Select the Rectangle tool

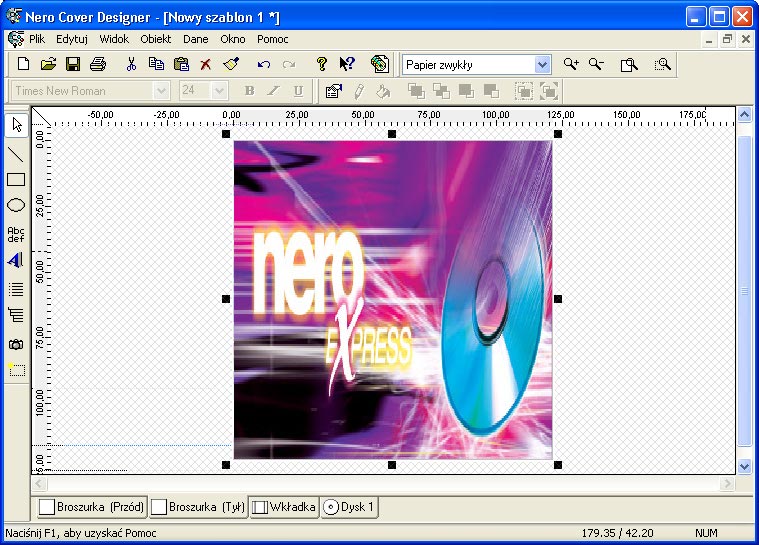coord(16,180)
